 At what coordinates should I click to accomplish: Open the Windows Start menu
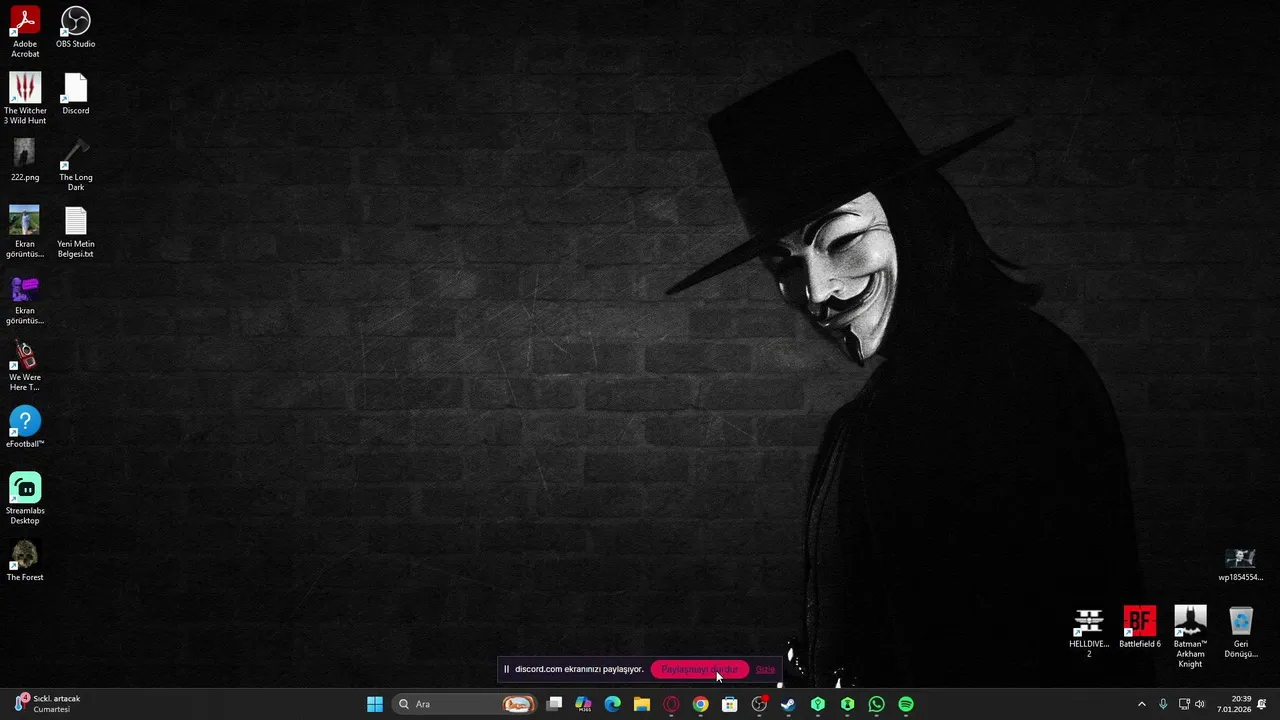[375, 704]
